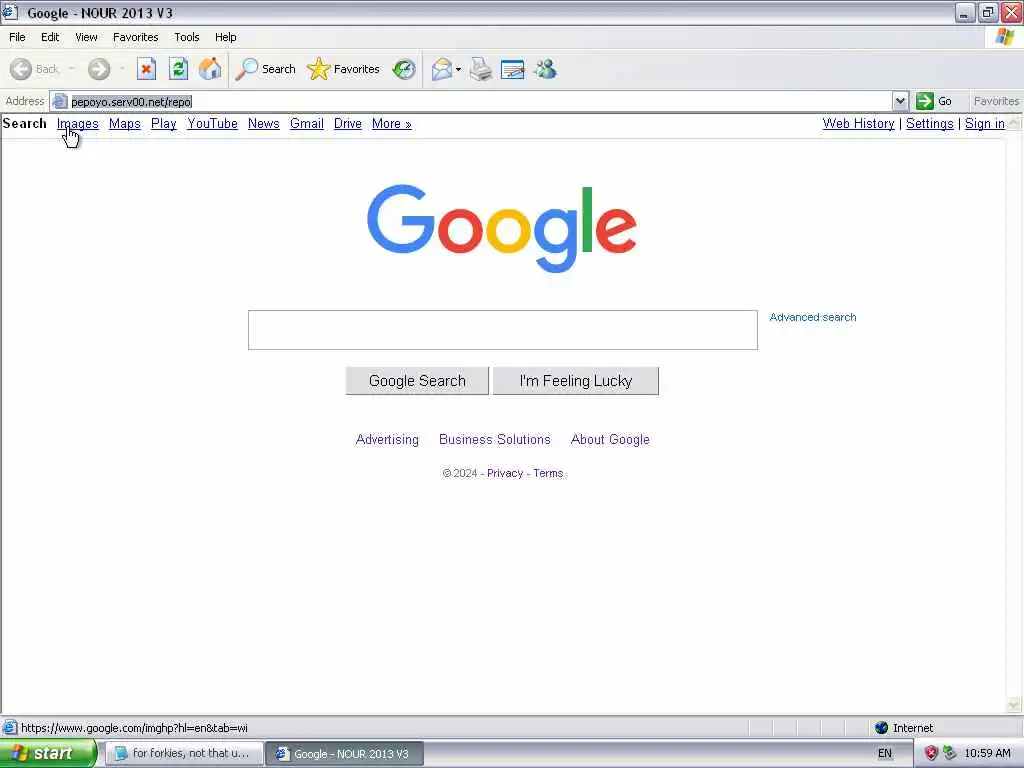Open the Messenger people icon
The width and height of the screenshot is (1024, 768).
click(x=545, y=69)
